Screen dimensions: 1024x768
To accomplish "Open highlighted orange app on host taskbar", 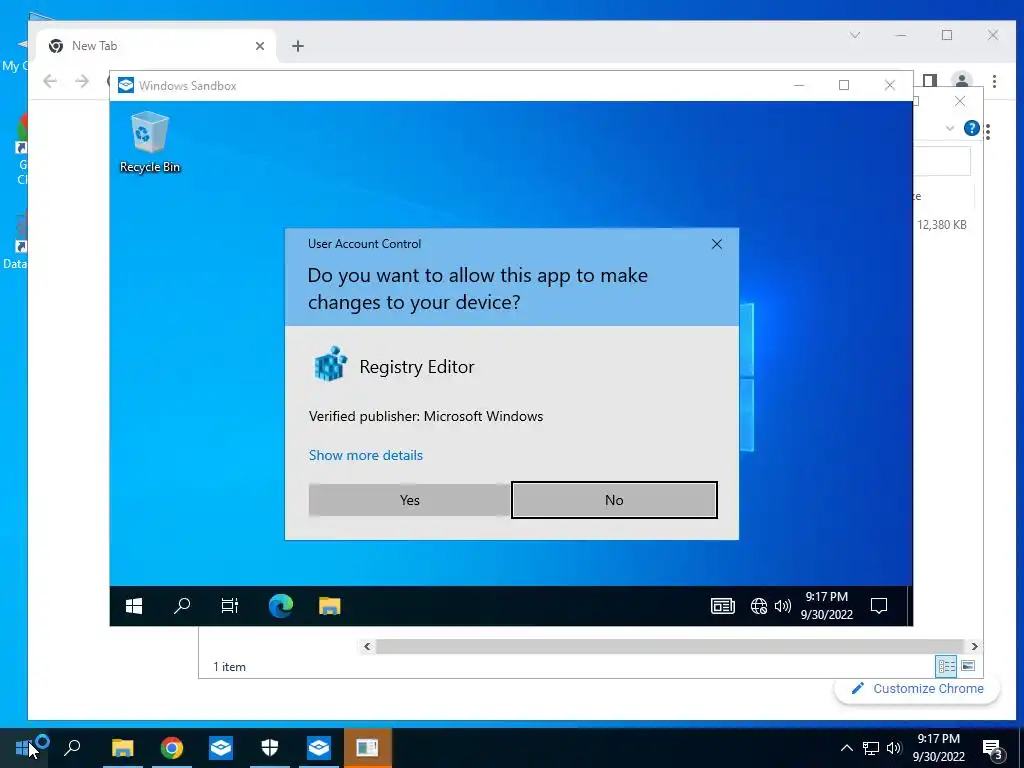I will coord(368,748).
